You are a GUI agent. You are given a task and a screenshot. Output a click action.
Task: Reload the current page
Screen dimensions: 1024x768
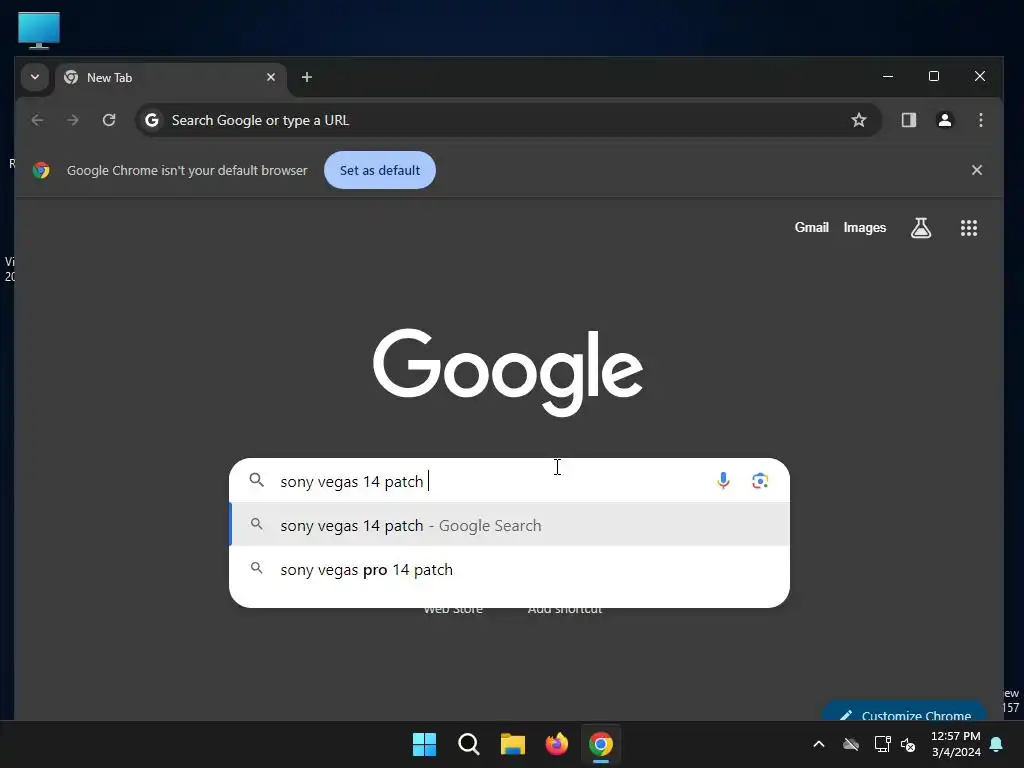tap(109, 120)
